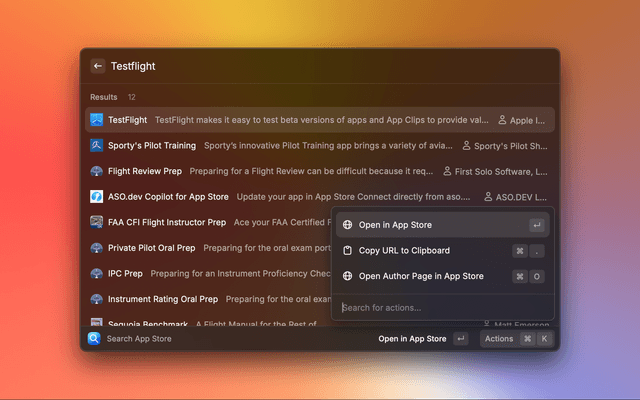Screen dimensions: 640x400
Task: Click Open in App Store in bottom bar
Action: (x=412, y=339)
